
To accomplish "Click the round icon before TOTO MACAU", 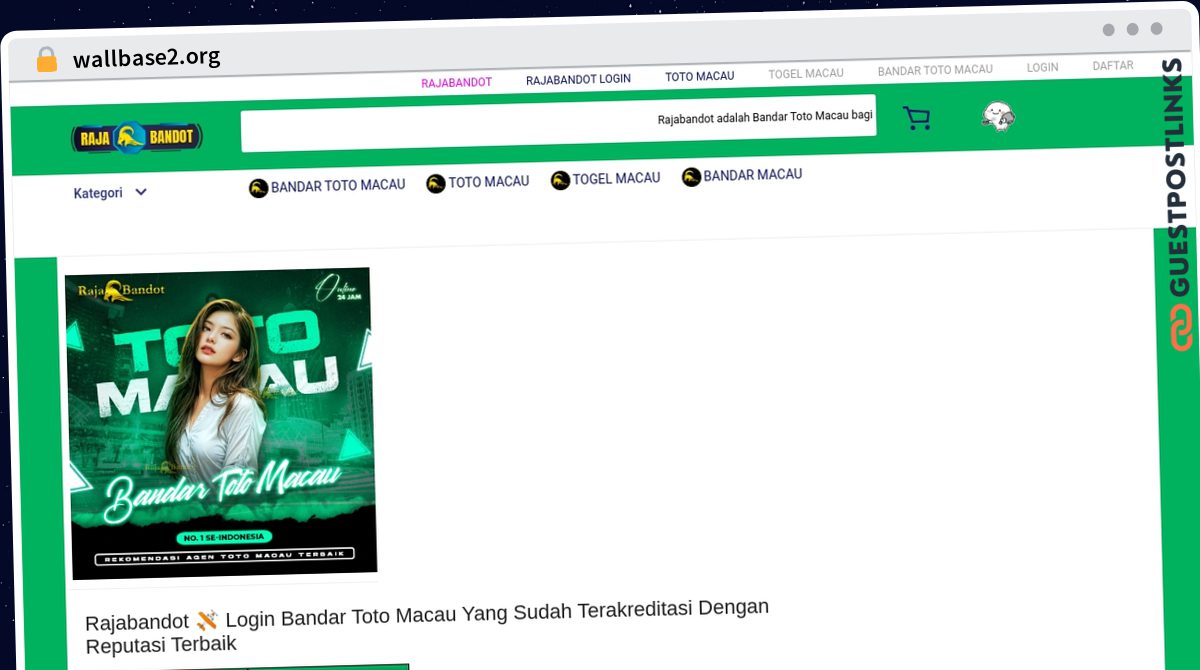I will point(435,183).
